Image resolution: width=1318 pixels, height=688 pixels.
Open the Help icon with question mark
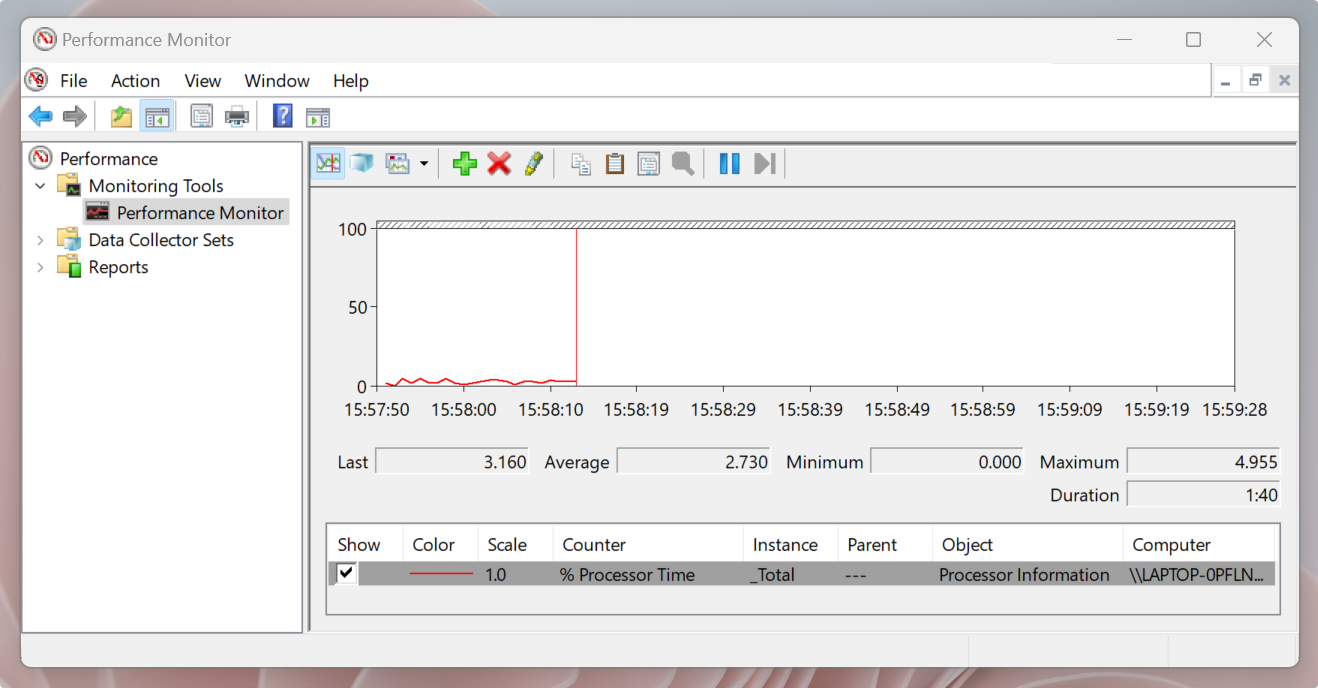click(x=282, y=116)
